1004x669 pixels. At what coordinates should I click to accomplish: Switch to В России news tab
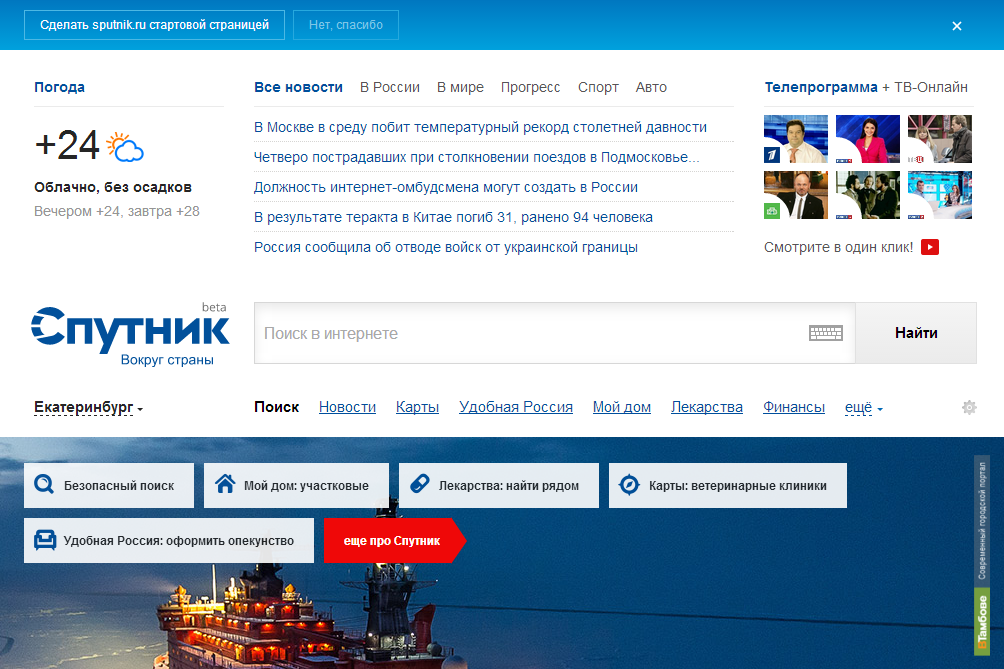(389, 87)
